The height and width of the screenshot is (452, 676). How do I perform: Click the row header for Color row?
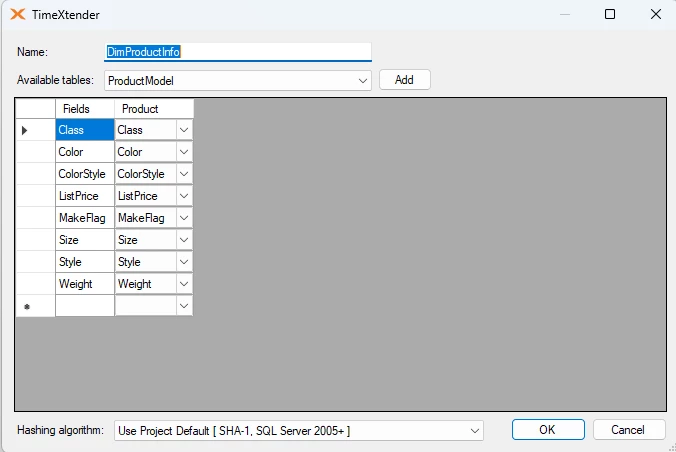point(35,152)
